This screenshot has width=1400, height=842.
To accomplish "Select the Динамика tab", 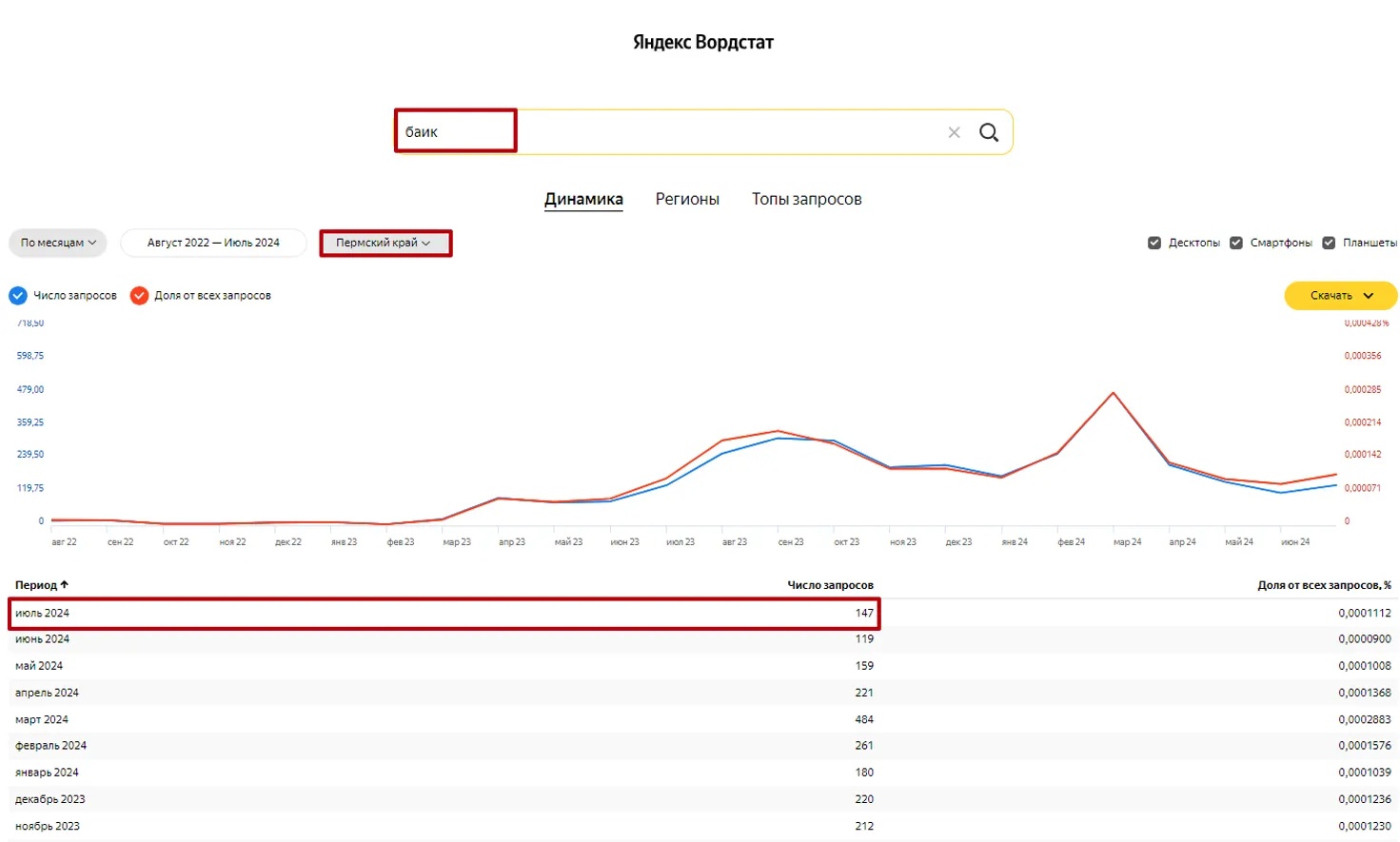I will 583,199.
